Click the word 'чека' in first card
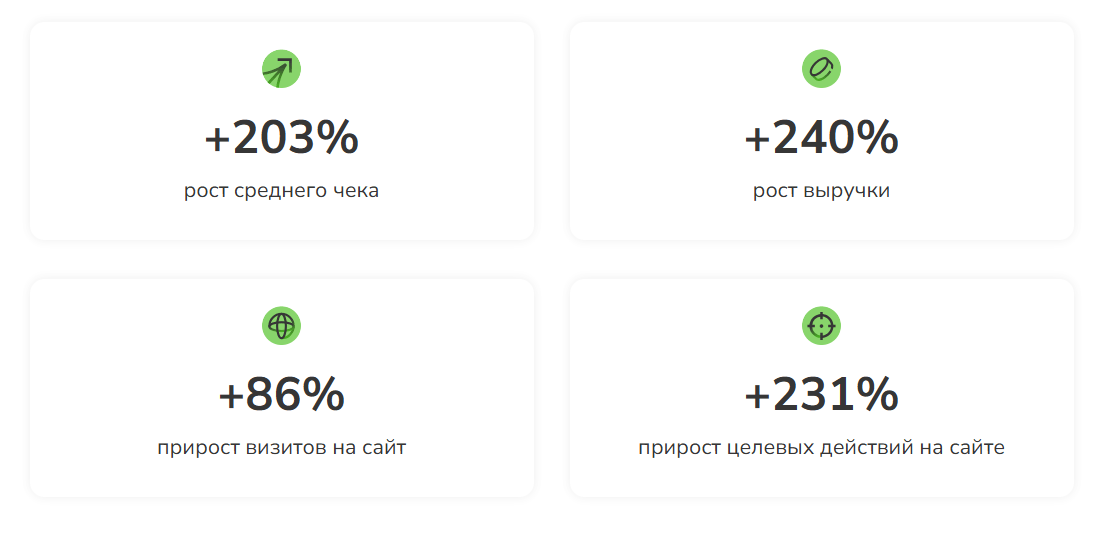Viewport: 1106px width, 534px height. 357,190
